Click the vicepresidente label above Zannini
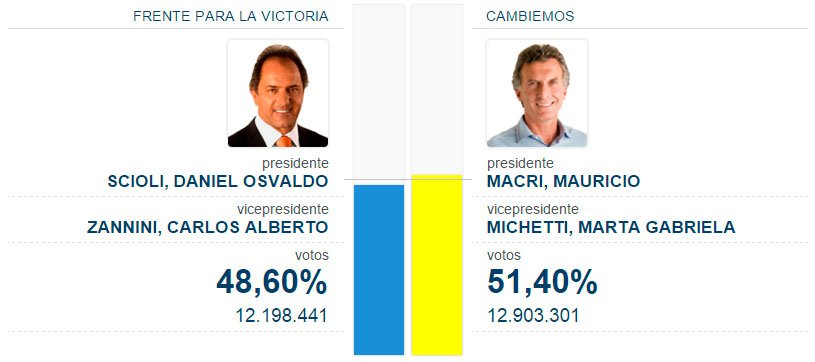815x362 pixels. (283, 210)
